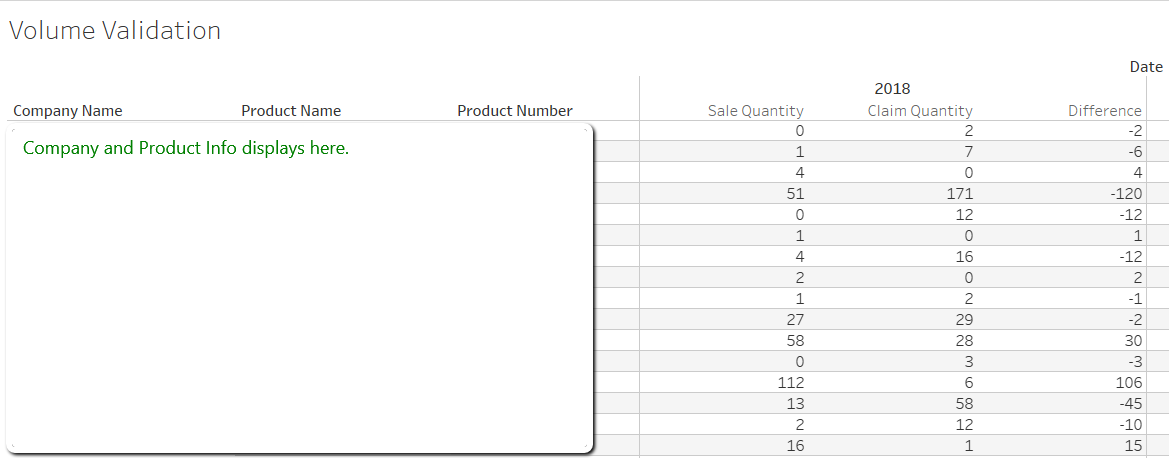Click the Date field label

(x=1146, y=67)
